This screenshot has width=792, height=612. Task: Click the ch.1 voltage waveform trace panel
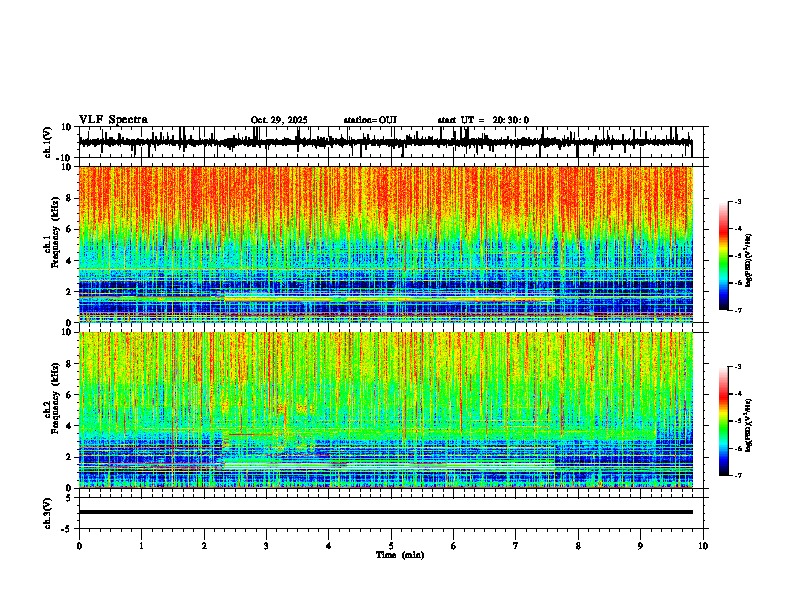(x=390, y=142)
